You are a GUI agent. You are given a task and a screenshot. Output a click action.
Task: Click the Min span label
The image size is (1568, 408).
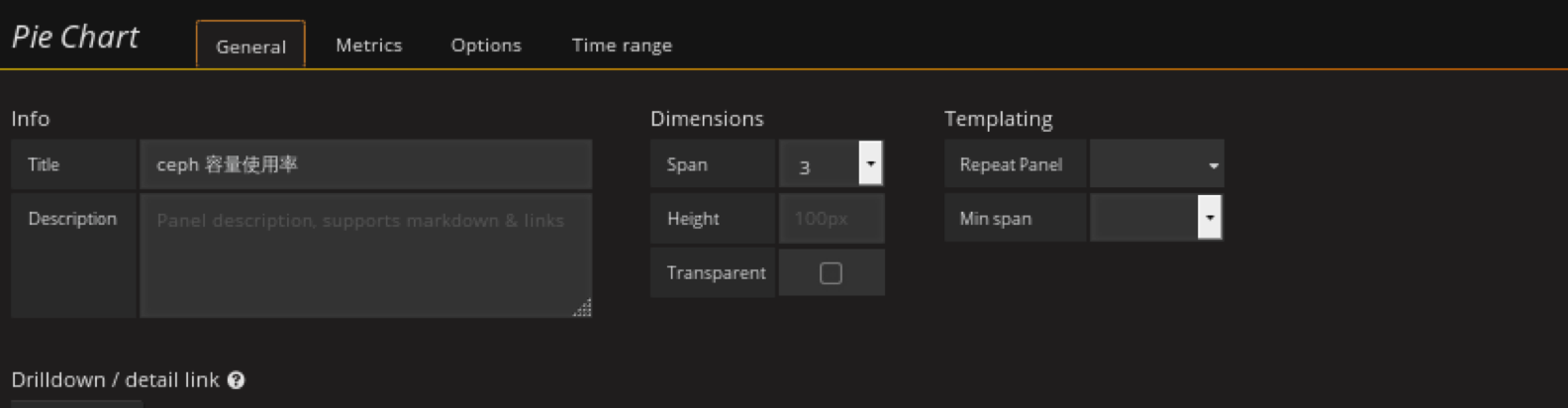coord(995,219)
